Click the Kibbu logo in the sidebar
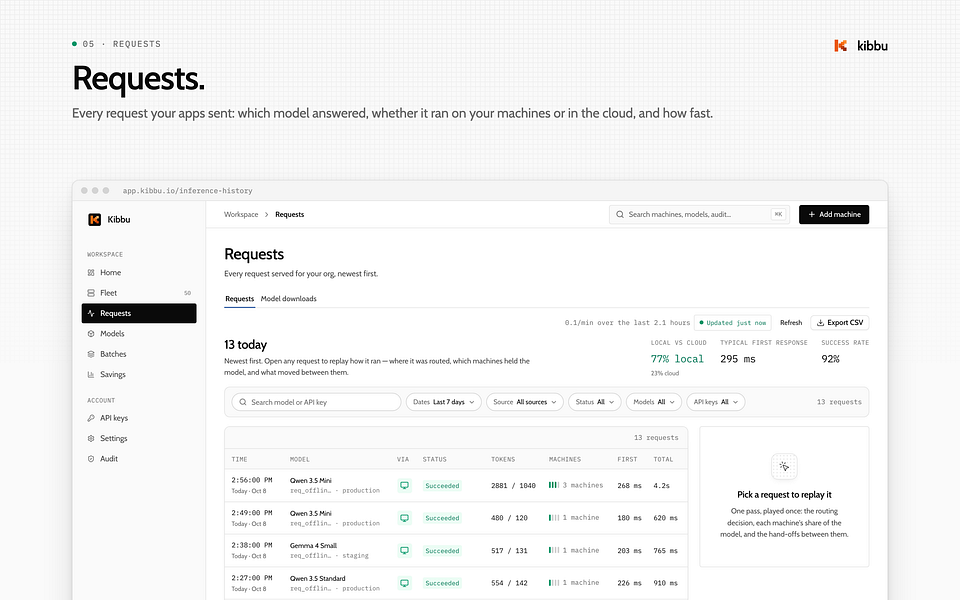The height and width of the screenshot is (600, 960). 94,219
